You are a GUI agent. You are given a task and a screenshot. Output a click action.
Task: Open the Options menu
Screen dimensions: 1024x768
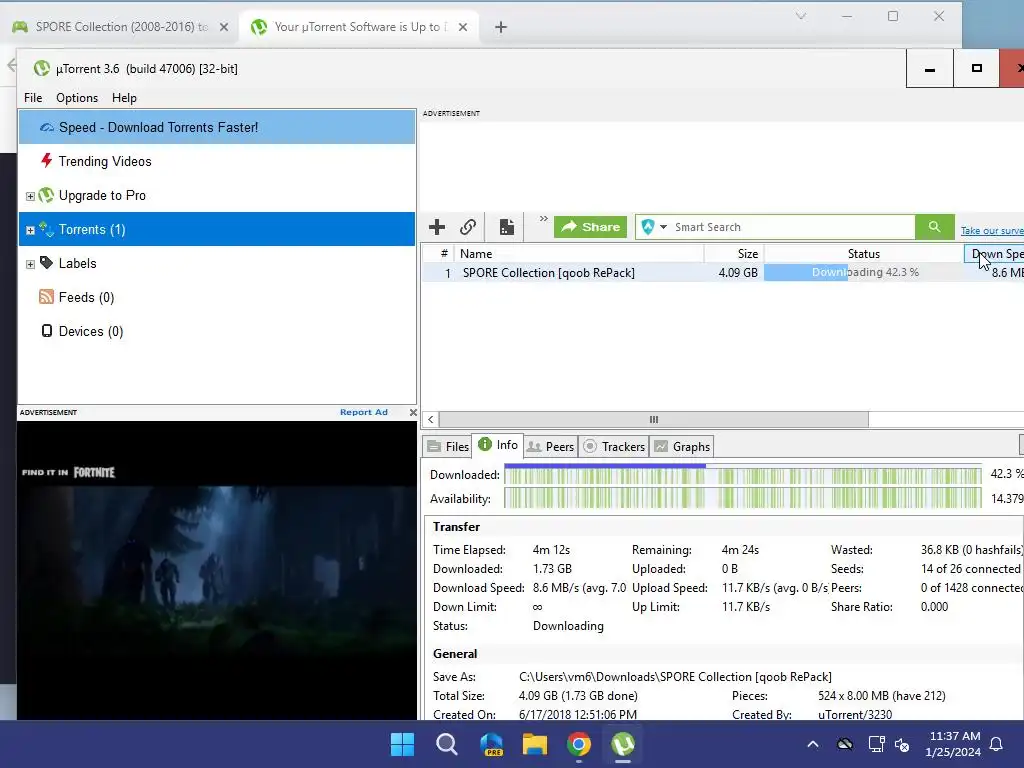[77, 98]
